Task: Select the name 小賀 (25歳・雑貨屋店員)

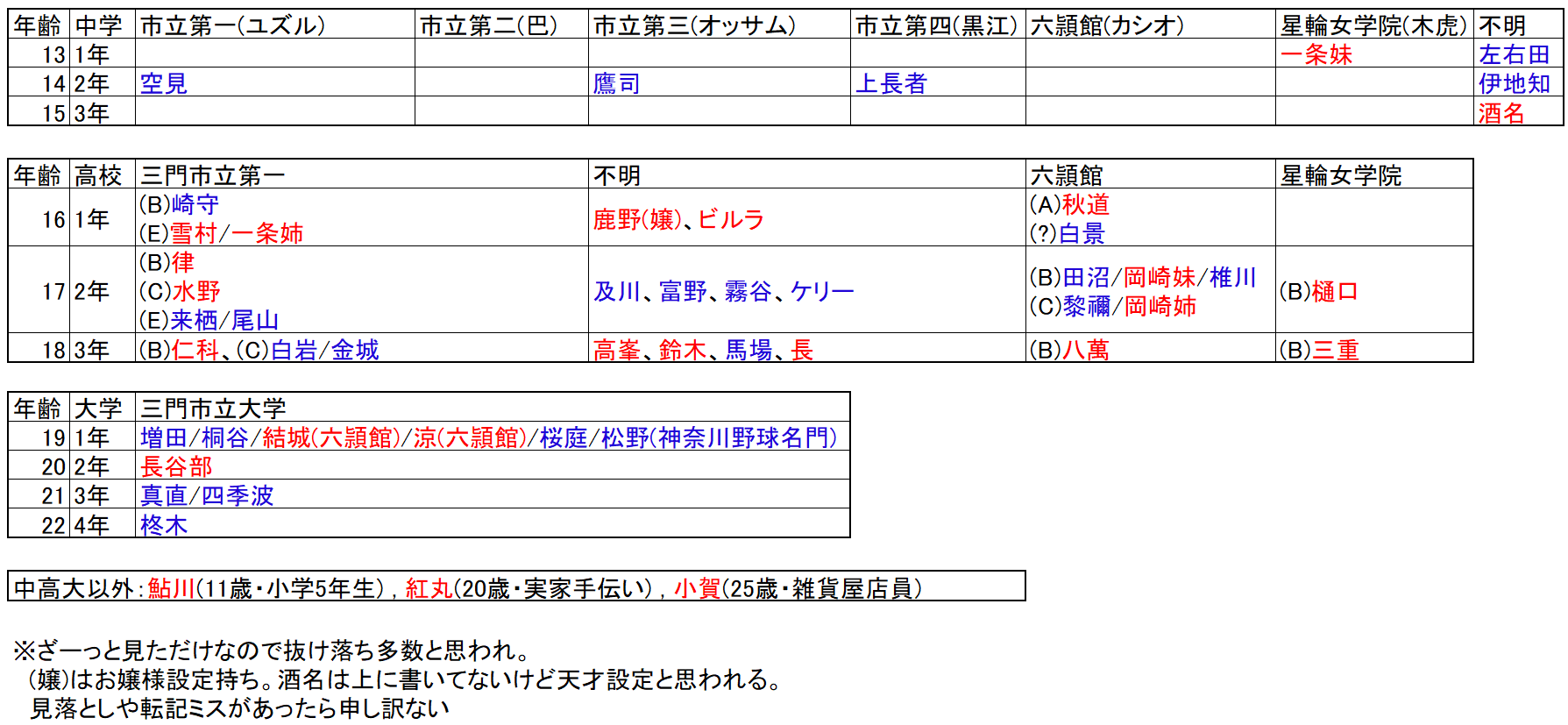Action: tap(697, 588)
